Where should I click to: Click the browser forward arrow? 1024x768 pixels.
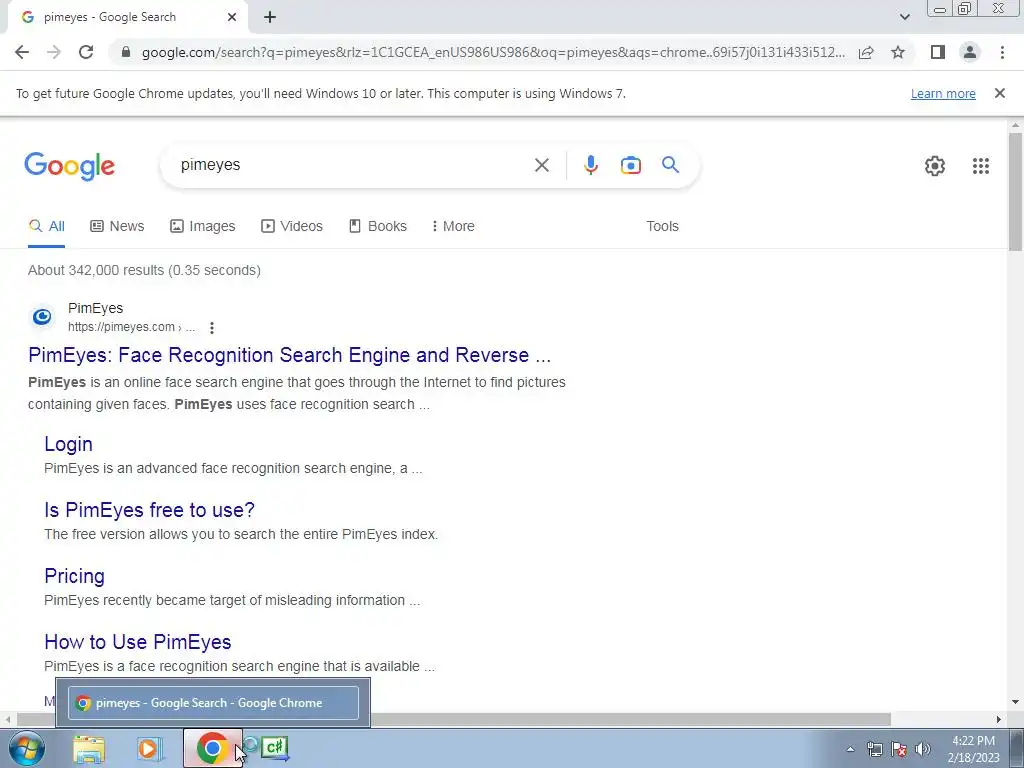[x=54, y=52]
